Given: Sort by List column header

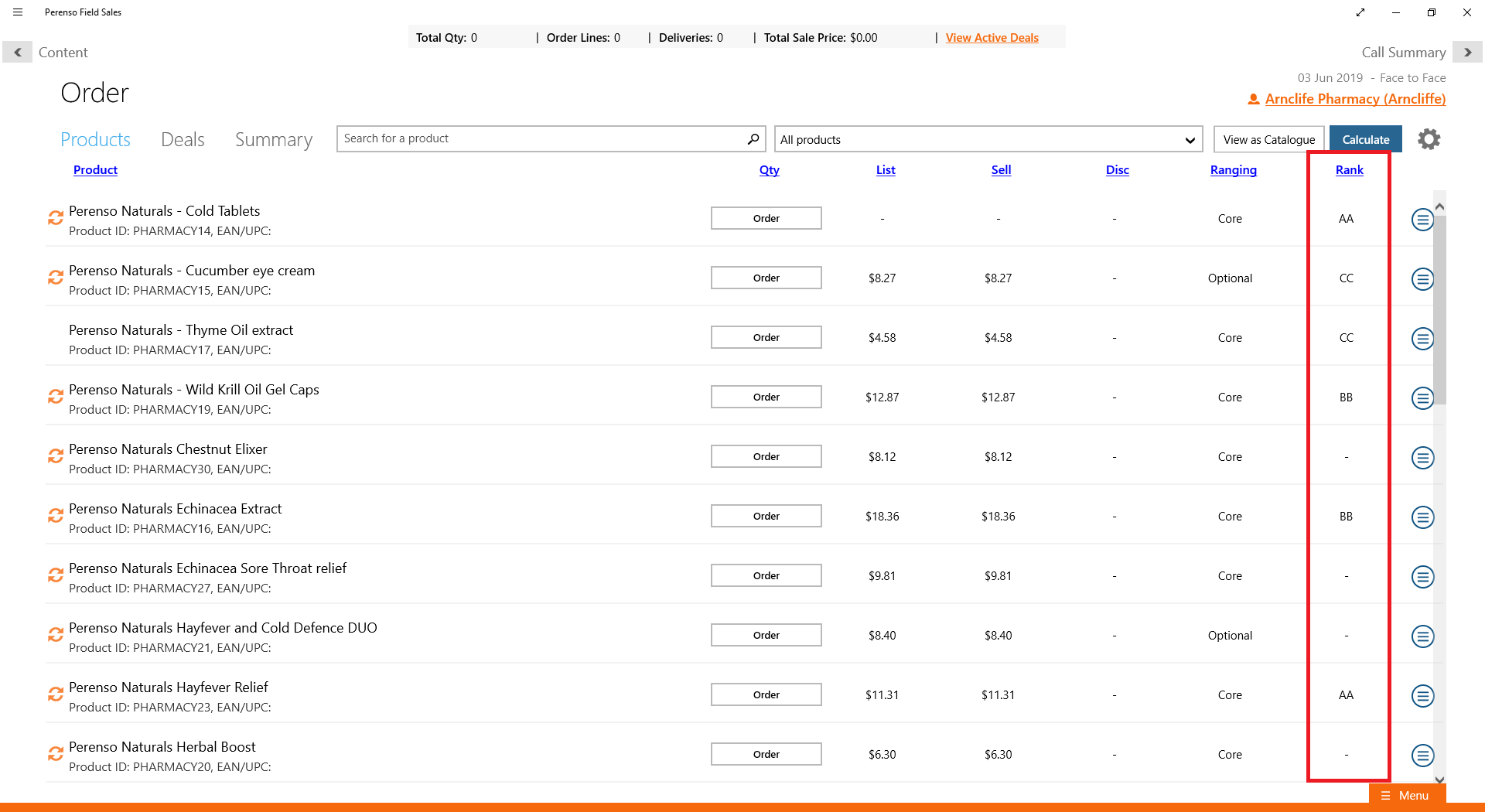Looking at the screenshot, I should point(886,170).
